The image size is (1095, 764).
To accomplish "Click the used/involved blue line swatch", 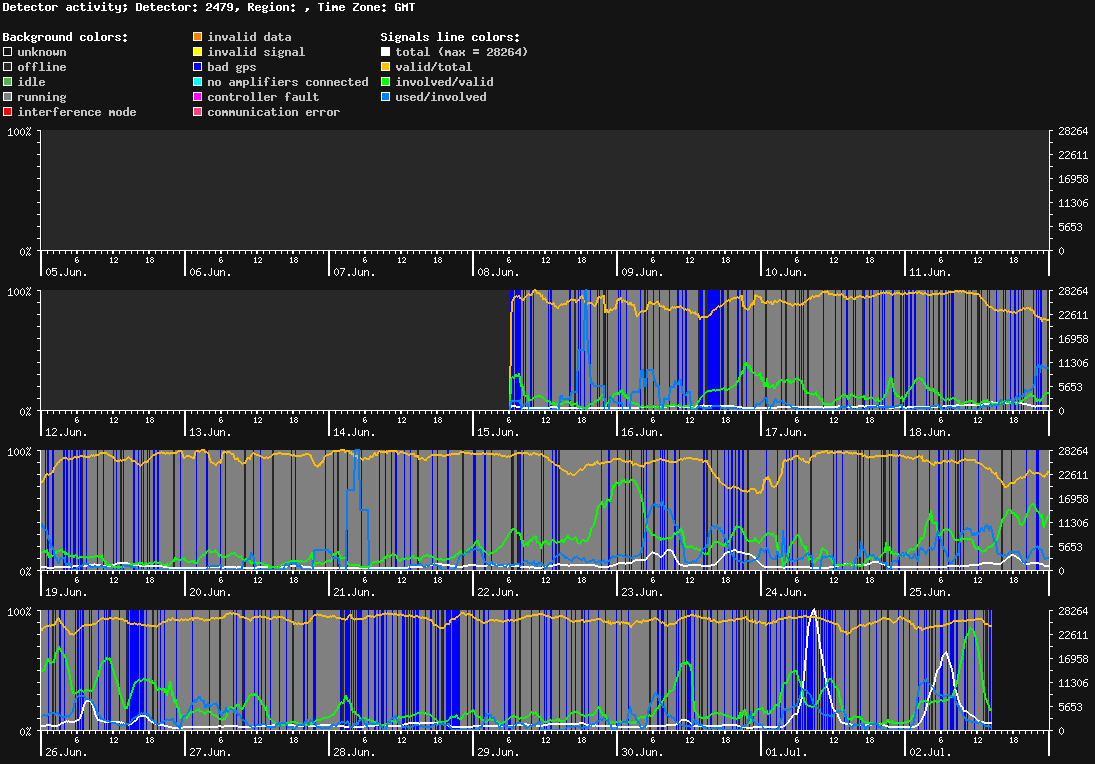I will [385, 97].
